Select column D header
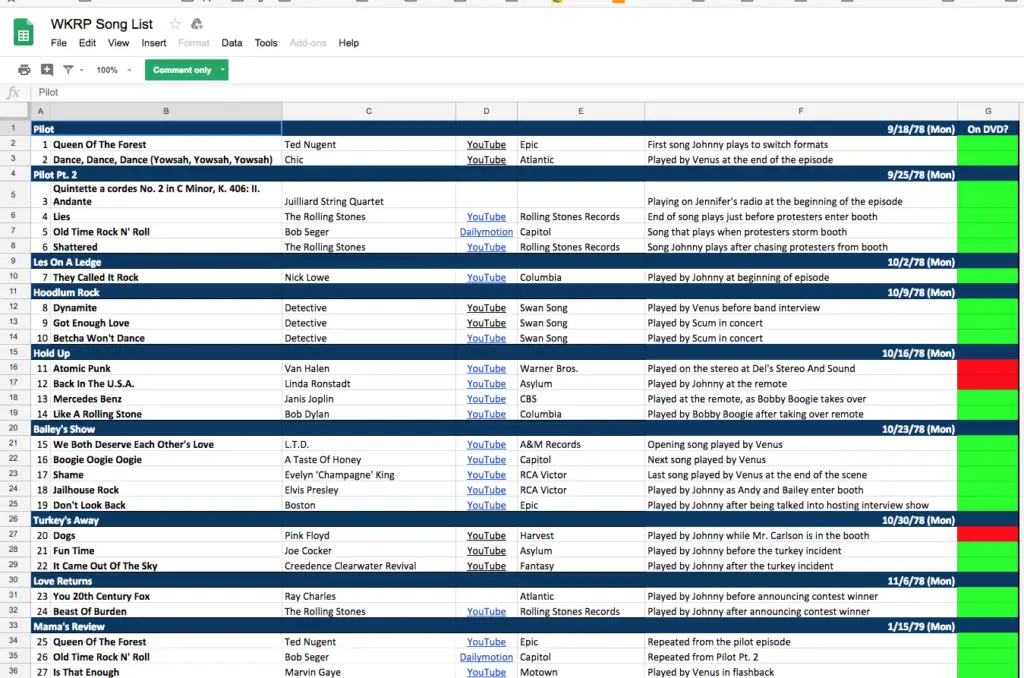Image resolution: width=1024 pixels, height=678 pixels. pyautogui.click(x=487, y=111)
